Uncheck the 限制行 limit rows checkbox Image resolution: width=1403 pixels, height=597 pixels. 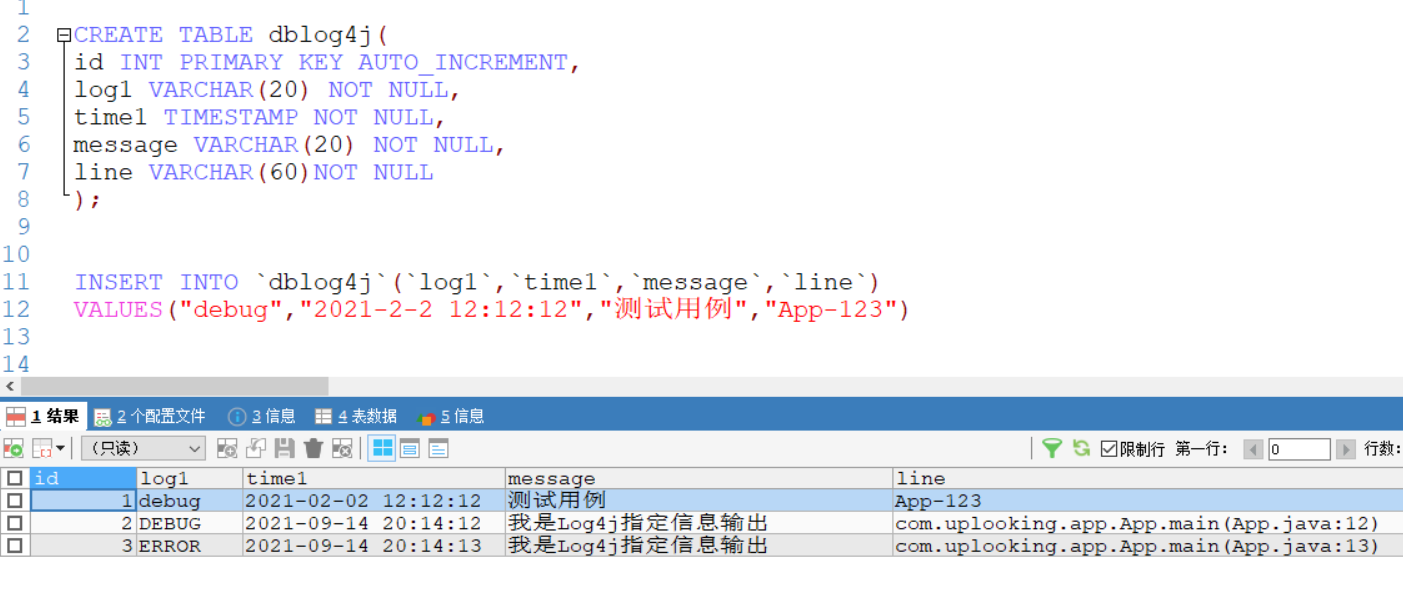(x=1108, y=448)
